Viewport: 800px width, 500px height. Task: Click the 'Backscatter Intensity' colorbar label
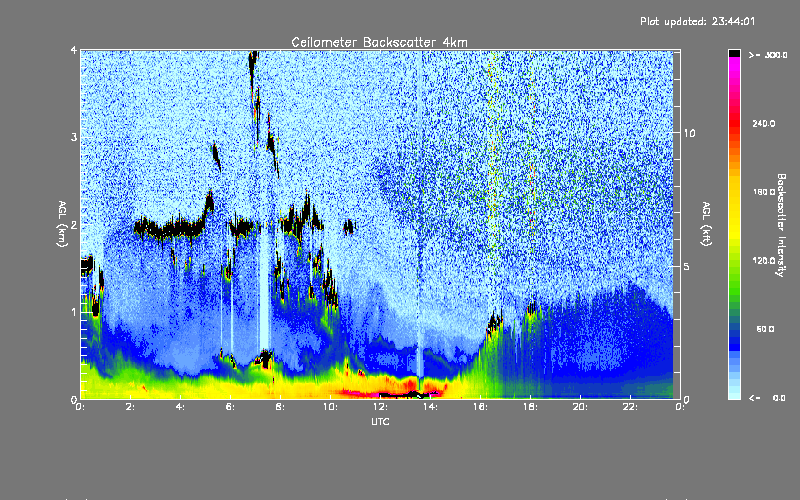[x=781, y=225]
